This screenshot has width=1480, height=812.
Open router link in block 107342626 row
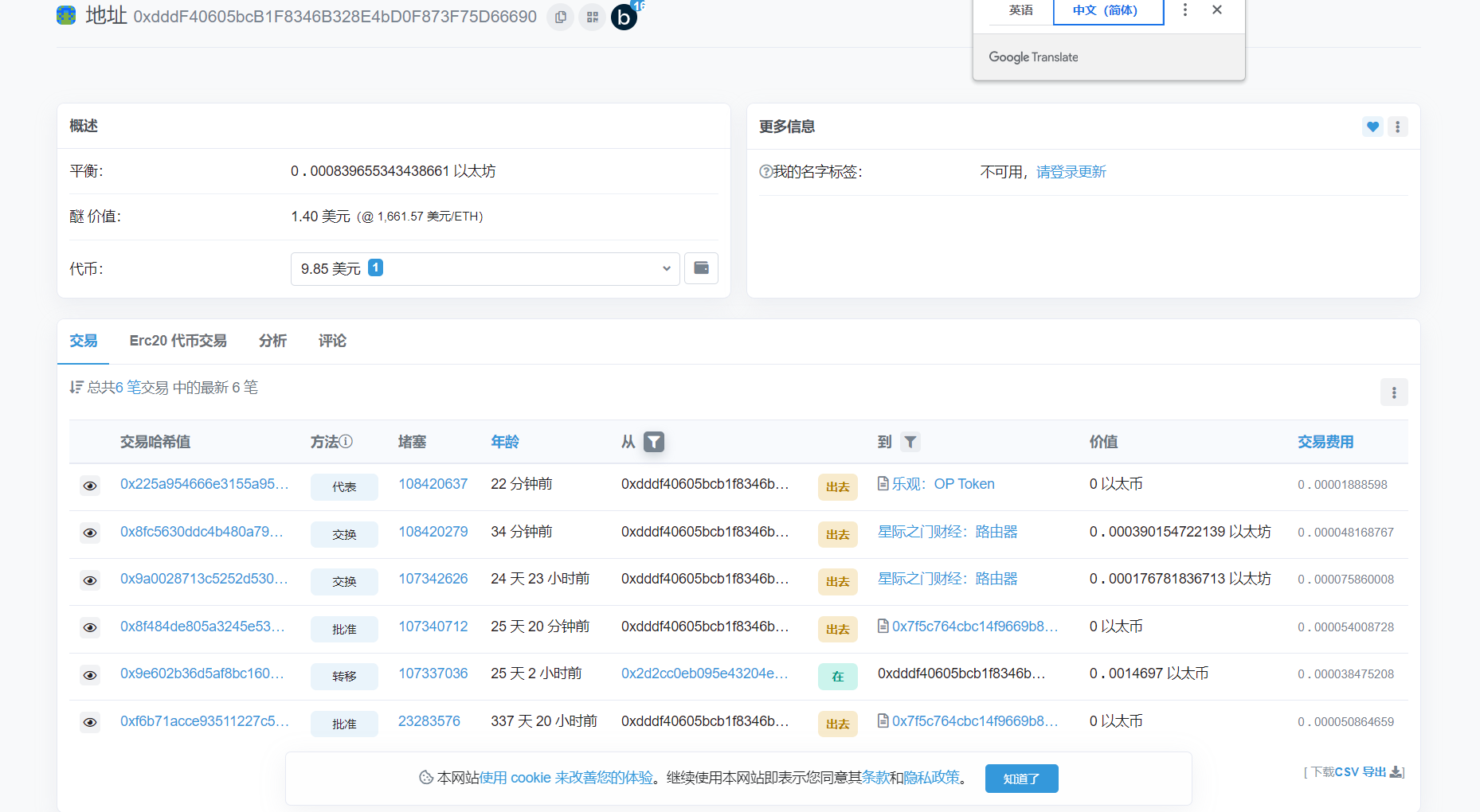pos(948,579)
